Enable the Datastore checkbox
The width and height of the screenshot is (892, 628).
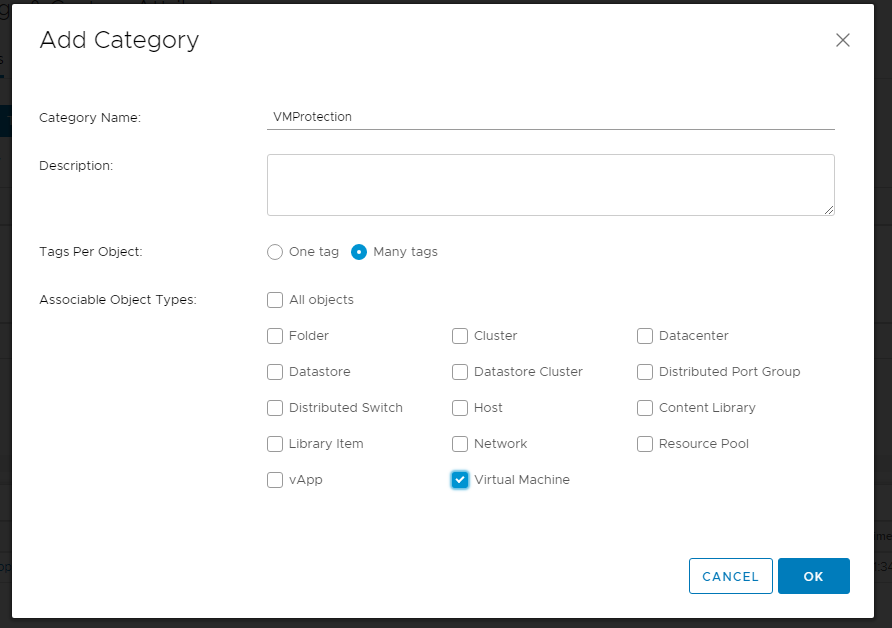tap(275, 371)
